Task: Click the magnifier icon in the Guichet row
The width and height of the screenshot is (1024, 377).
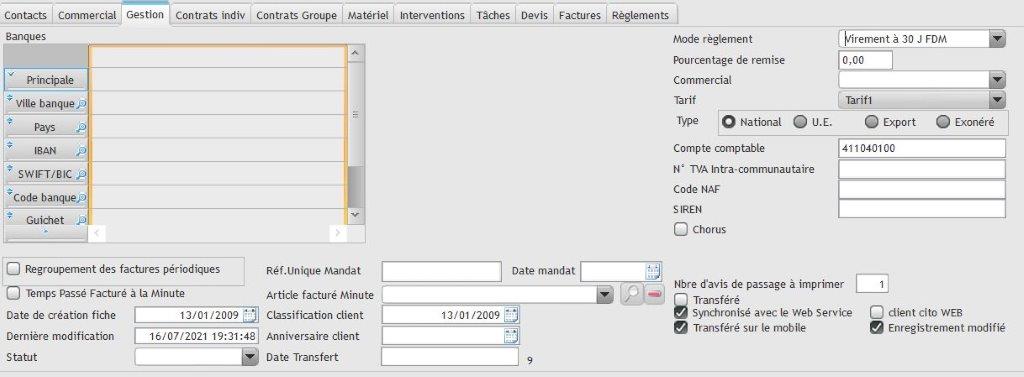Action: pos(82,220)
